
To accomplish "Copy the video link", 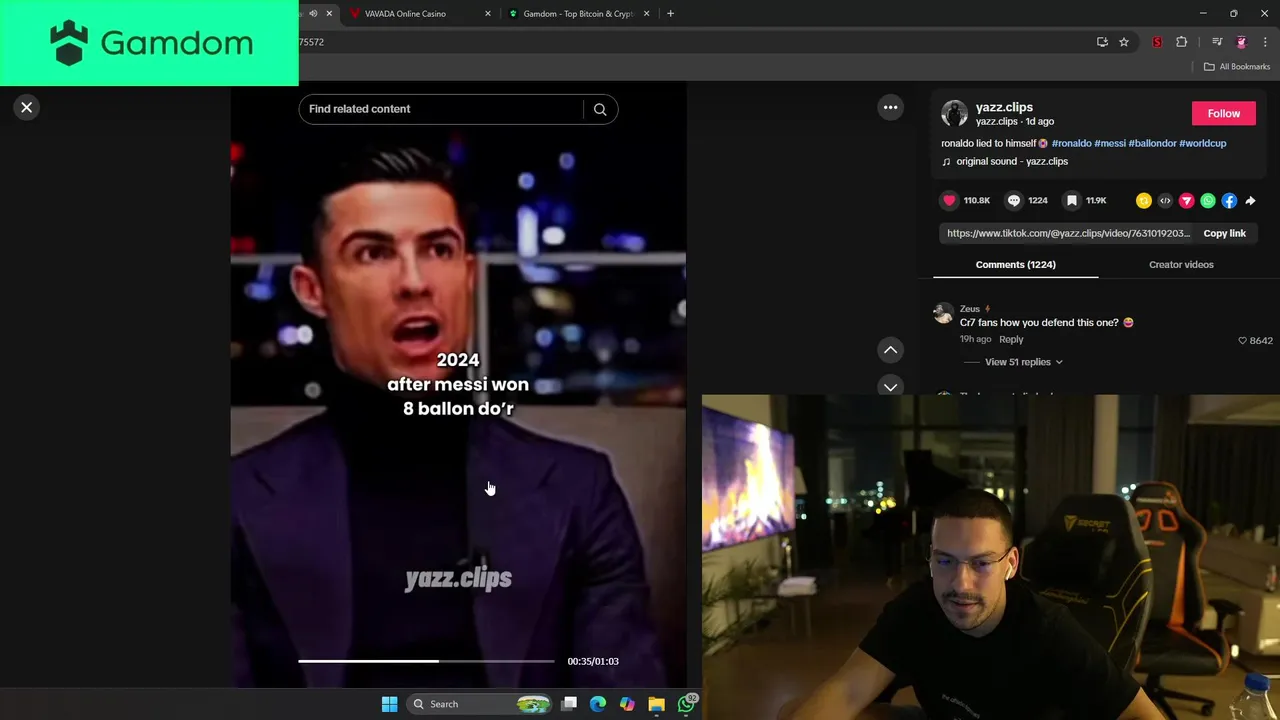I will click(1224, 233).
